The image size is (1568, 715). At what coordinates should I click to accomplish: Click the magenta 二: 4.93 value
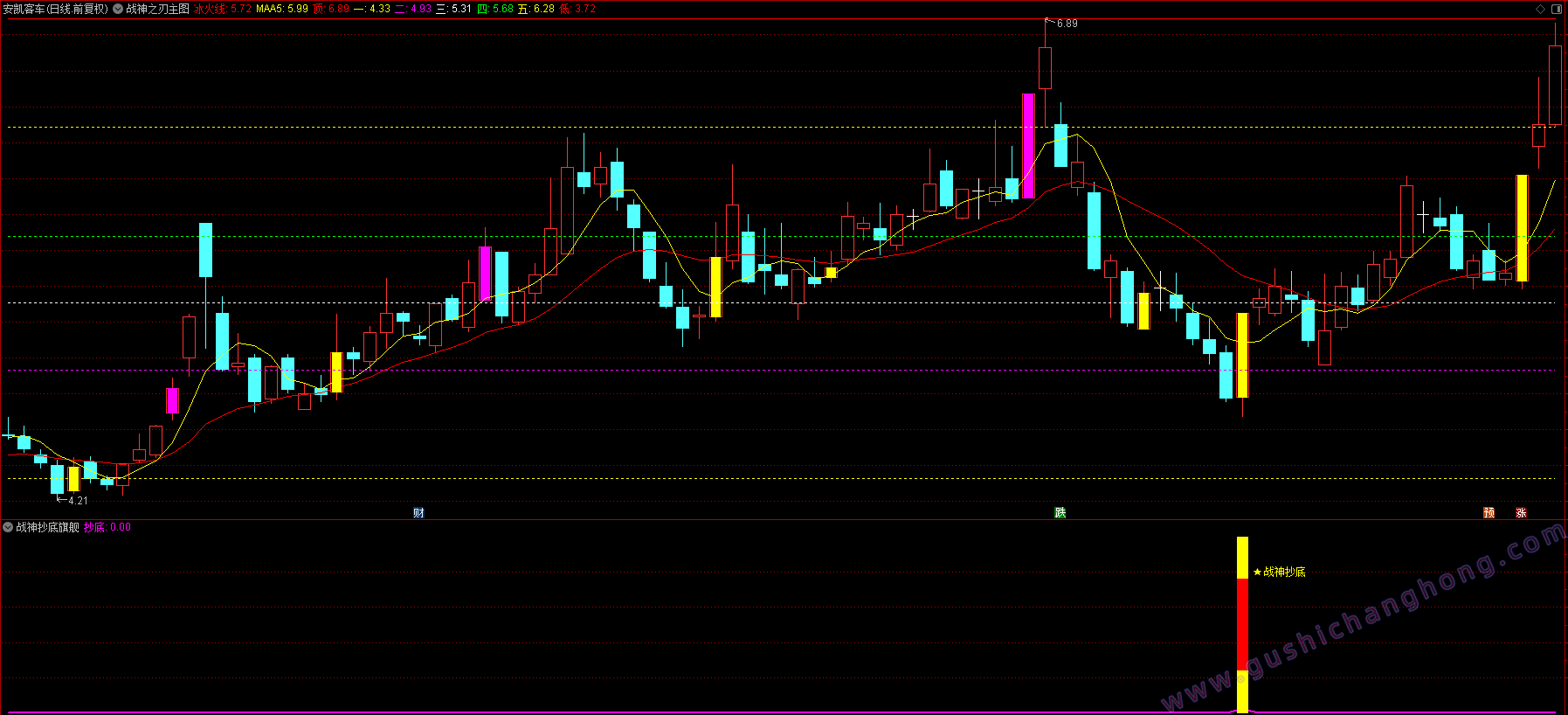(x=413, y=9)
